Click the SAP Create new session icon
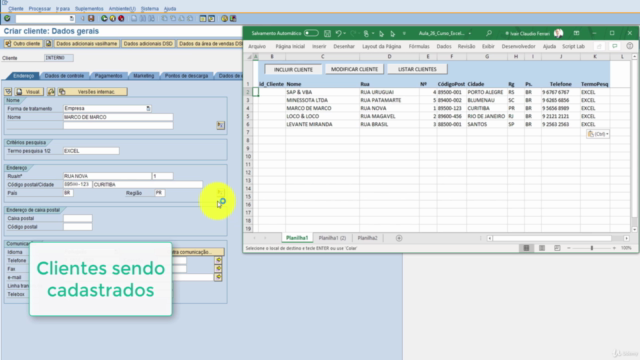Viewport: 640px width, 360px height. [203, 18]
